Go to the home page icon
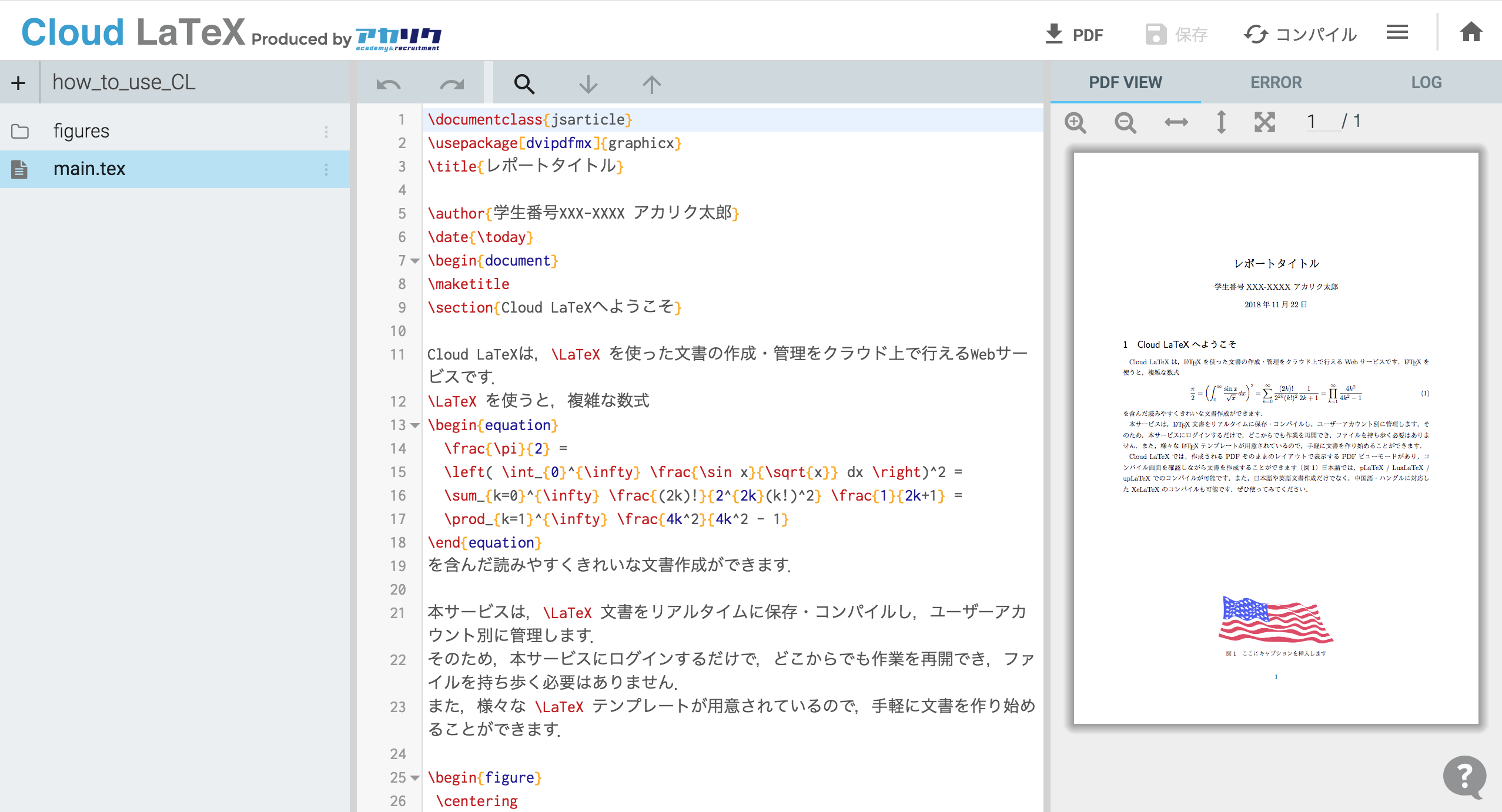This screenshot has height=812, width=1502. click(1471, 32)
